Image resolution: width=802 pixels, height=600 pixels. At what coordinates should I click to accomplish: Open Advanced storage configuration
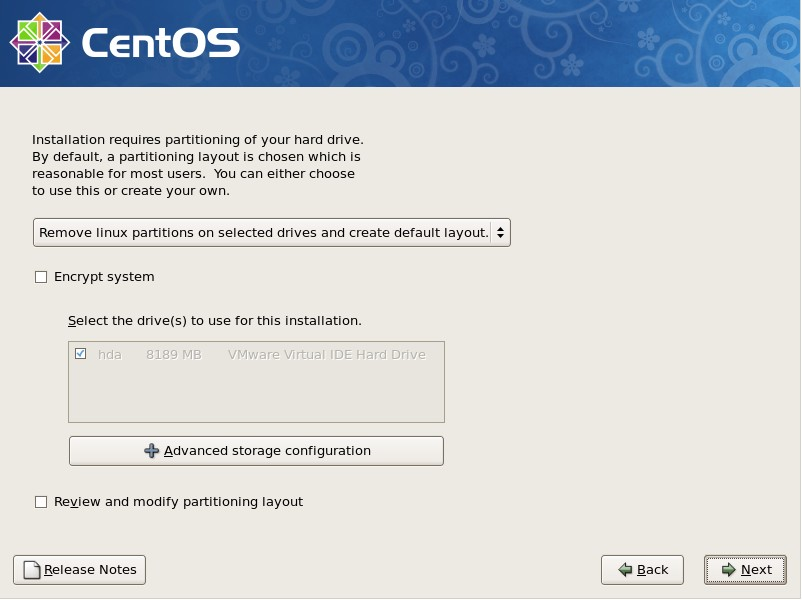point(256,451)
